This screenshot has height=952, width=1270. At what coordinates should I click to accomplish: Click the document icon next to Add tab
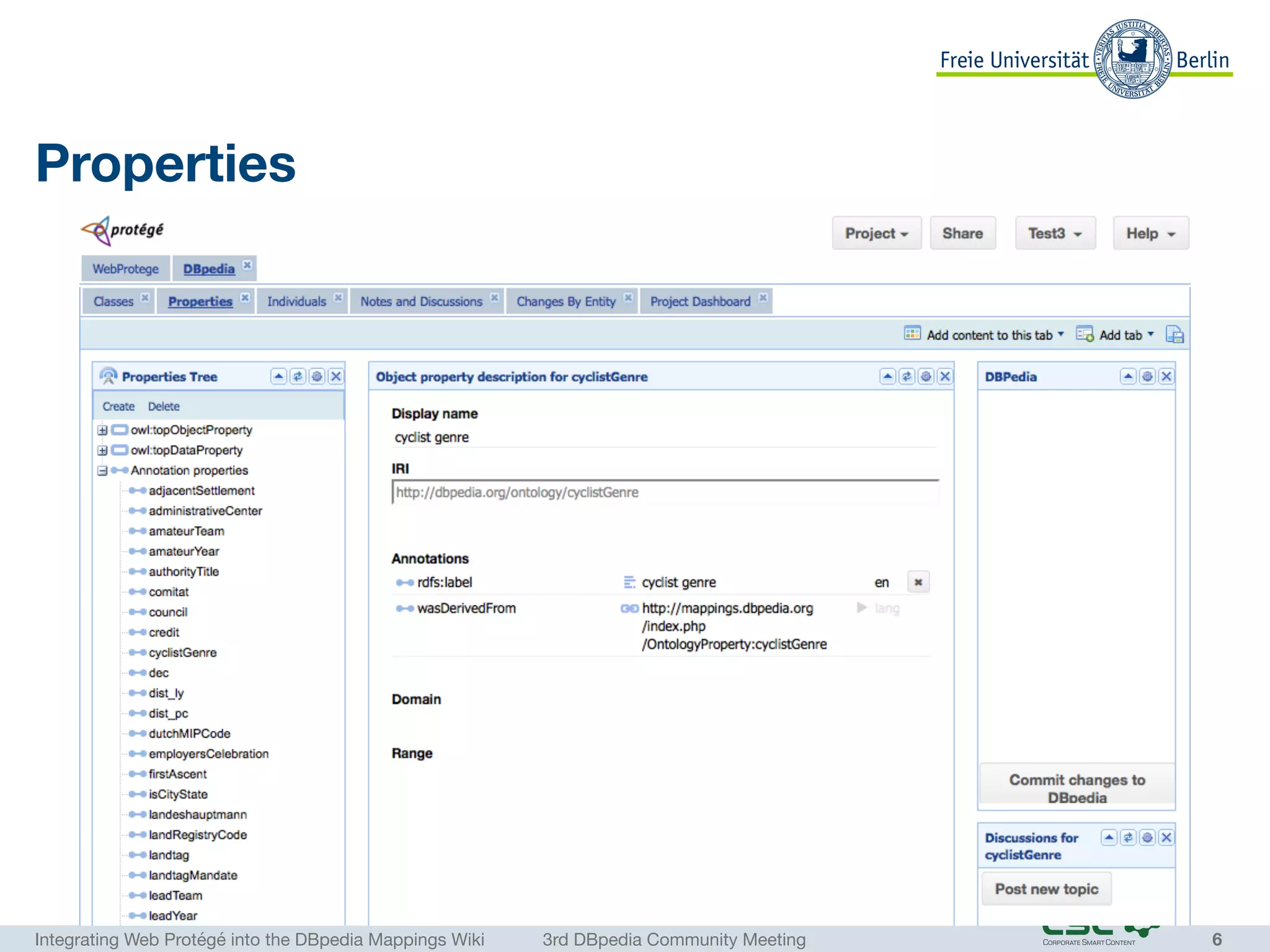coord(1175,335)
